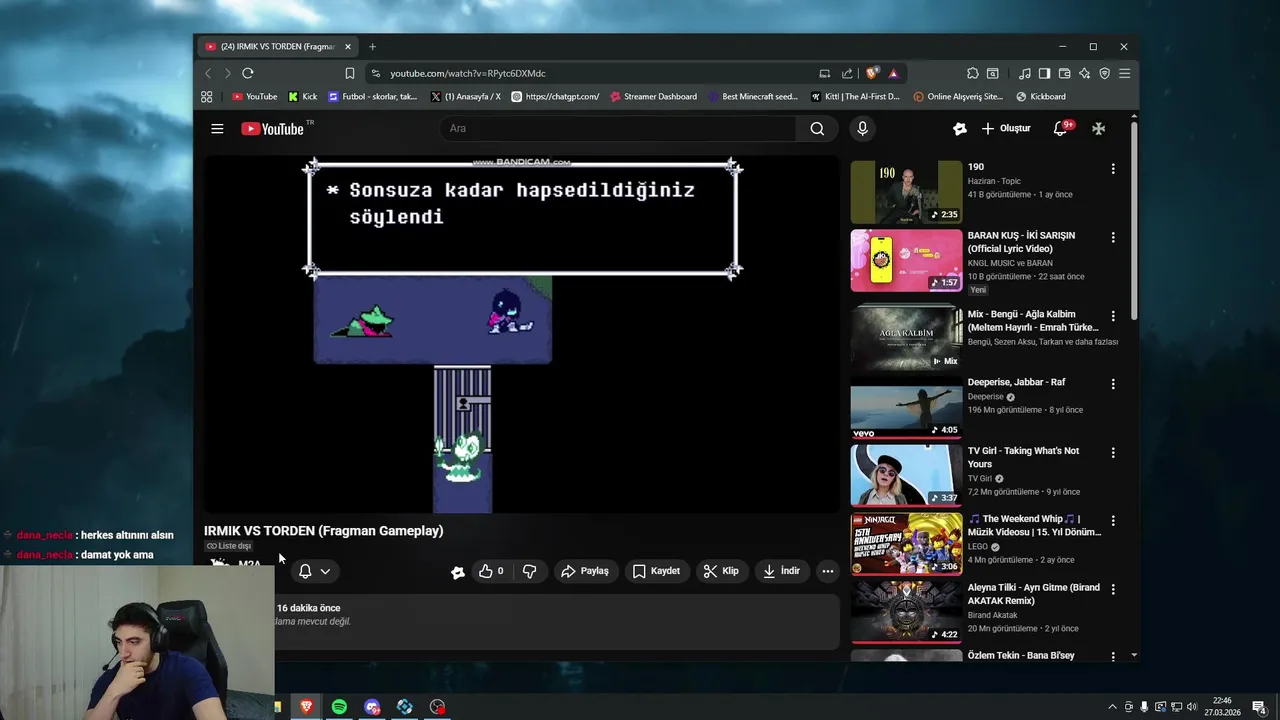Open Discord from the taskbar

point(372,707)
